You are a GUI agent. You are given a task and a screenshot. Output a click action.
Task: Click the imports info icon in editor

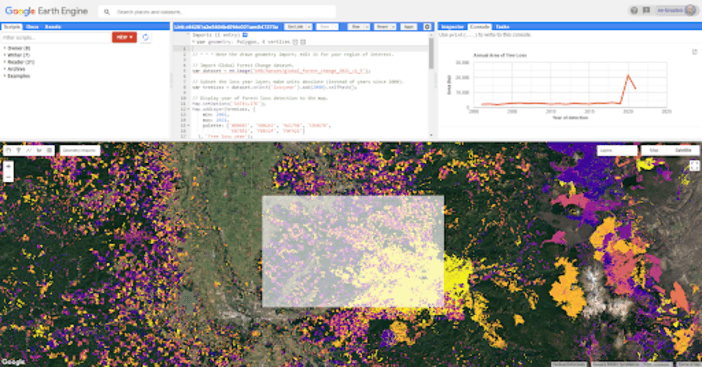[x=245, y=35]
